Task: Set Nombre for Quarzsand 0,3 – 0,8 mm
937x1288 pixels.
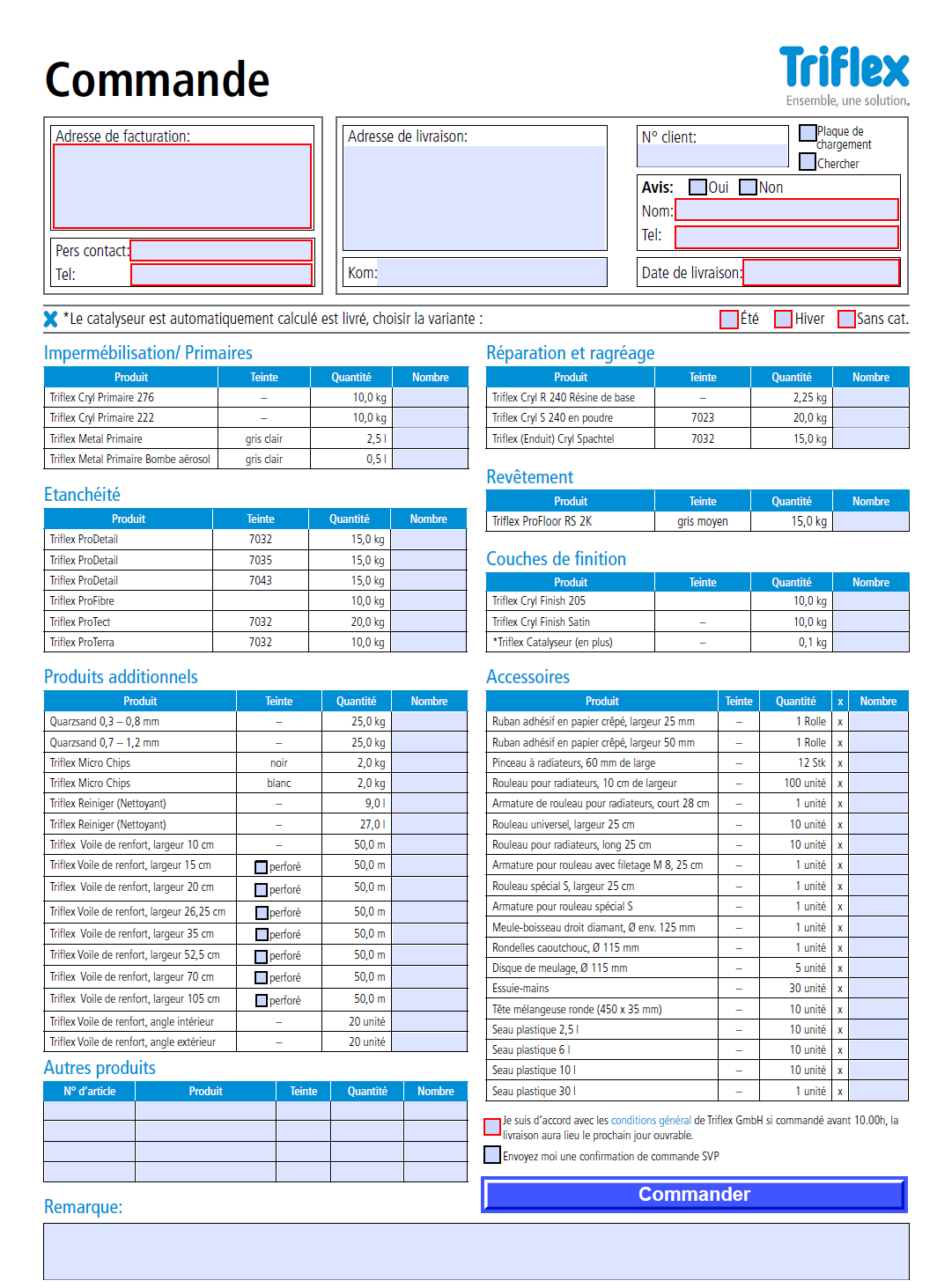Action: pos(429,721)
